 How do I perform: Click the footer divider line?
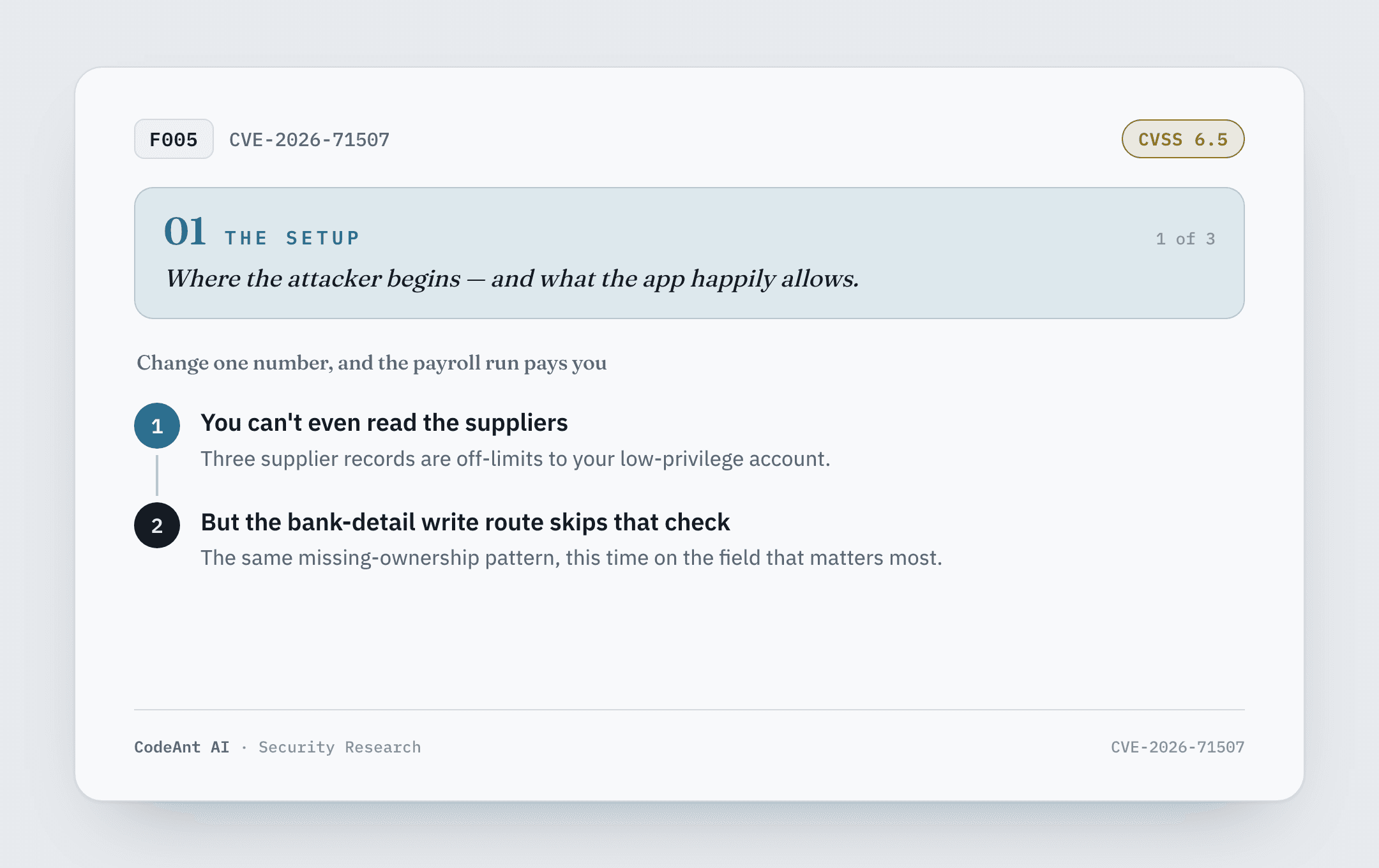689,710
